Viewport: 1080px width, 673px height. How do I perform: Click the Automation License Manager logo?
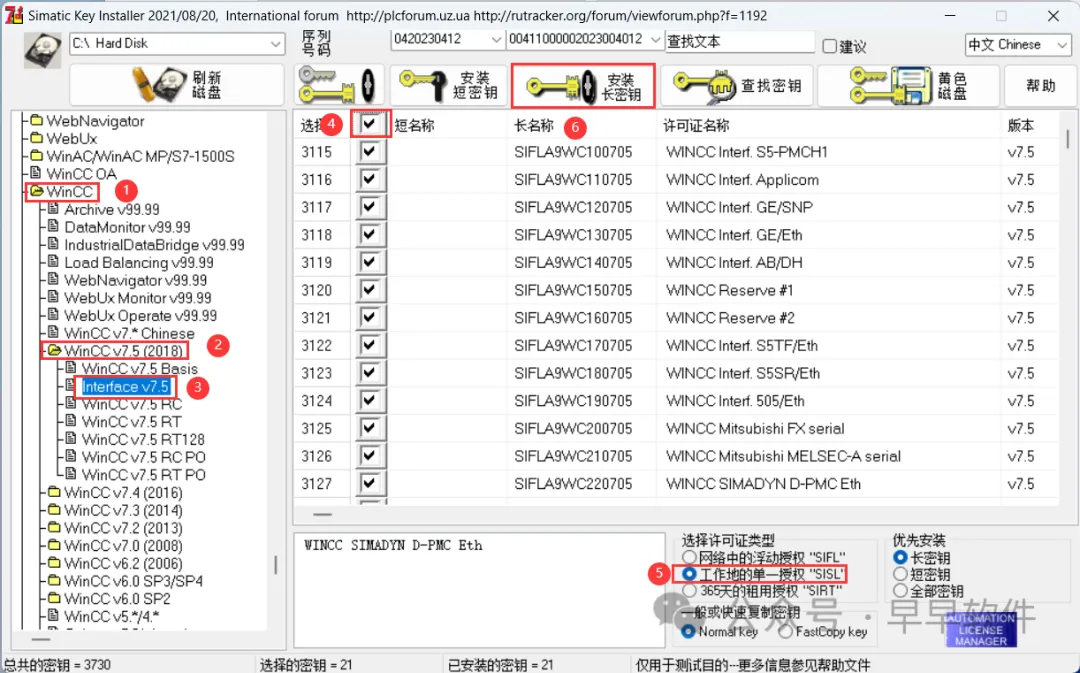pyautogui.click(x=981, y=629)
